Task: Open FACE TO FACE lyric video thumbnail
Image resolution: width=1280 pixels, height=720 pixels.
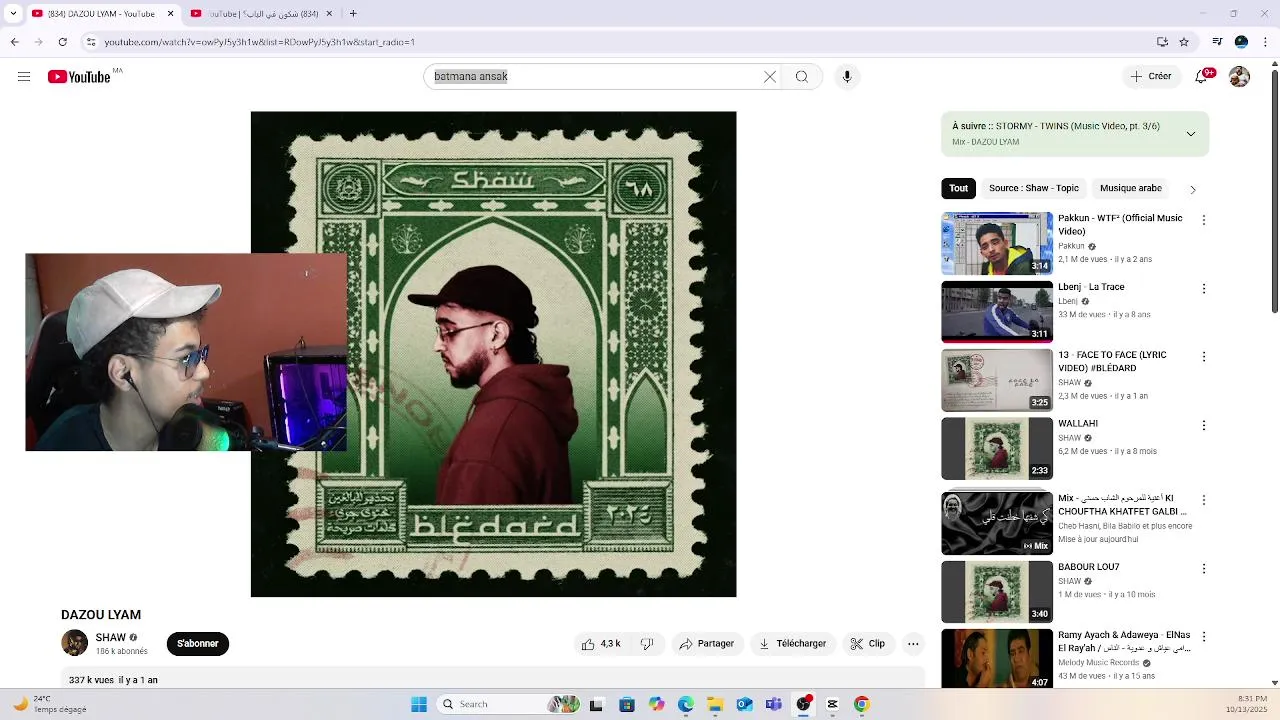Action: point(997,380)
